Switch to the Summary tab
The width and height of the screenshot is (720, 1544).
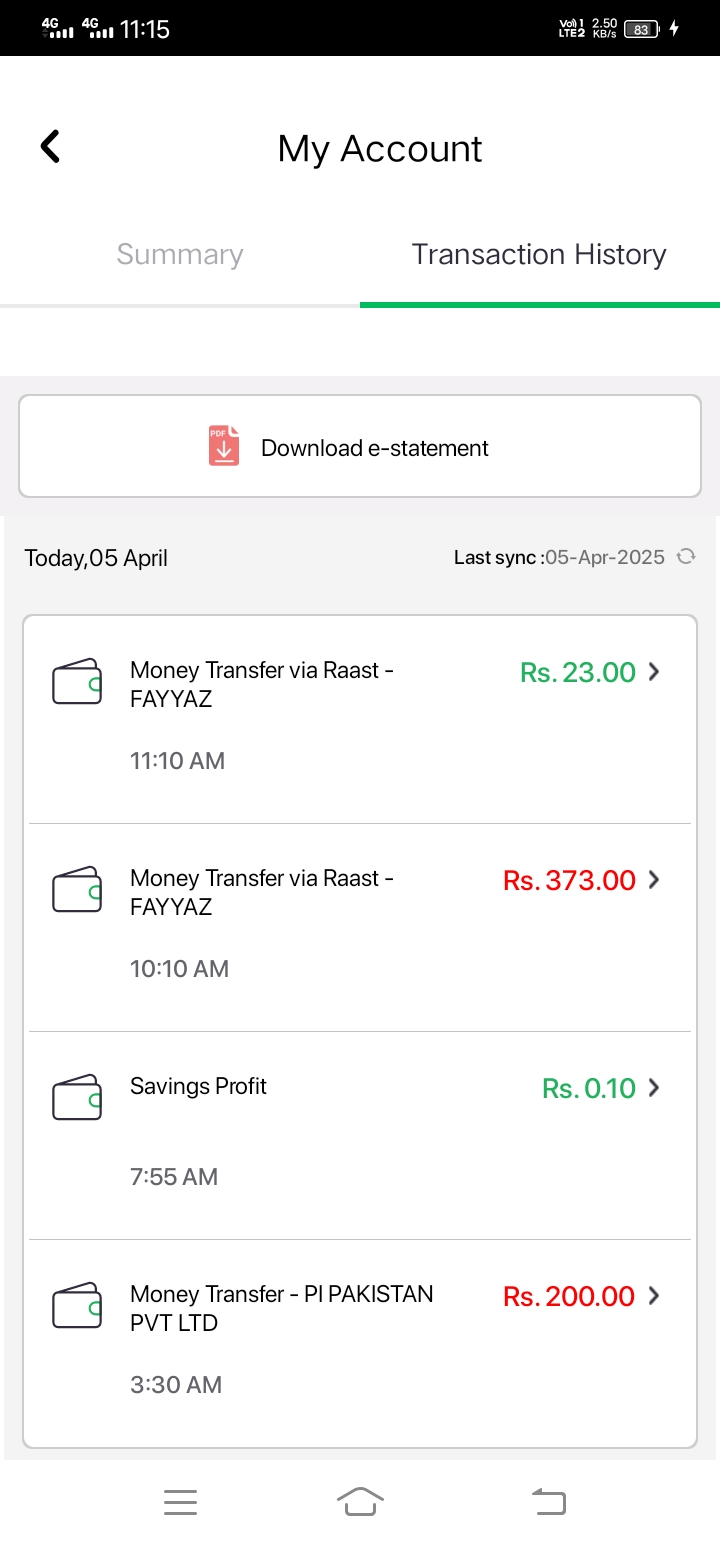click(180, 254)
